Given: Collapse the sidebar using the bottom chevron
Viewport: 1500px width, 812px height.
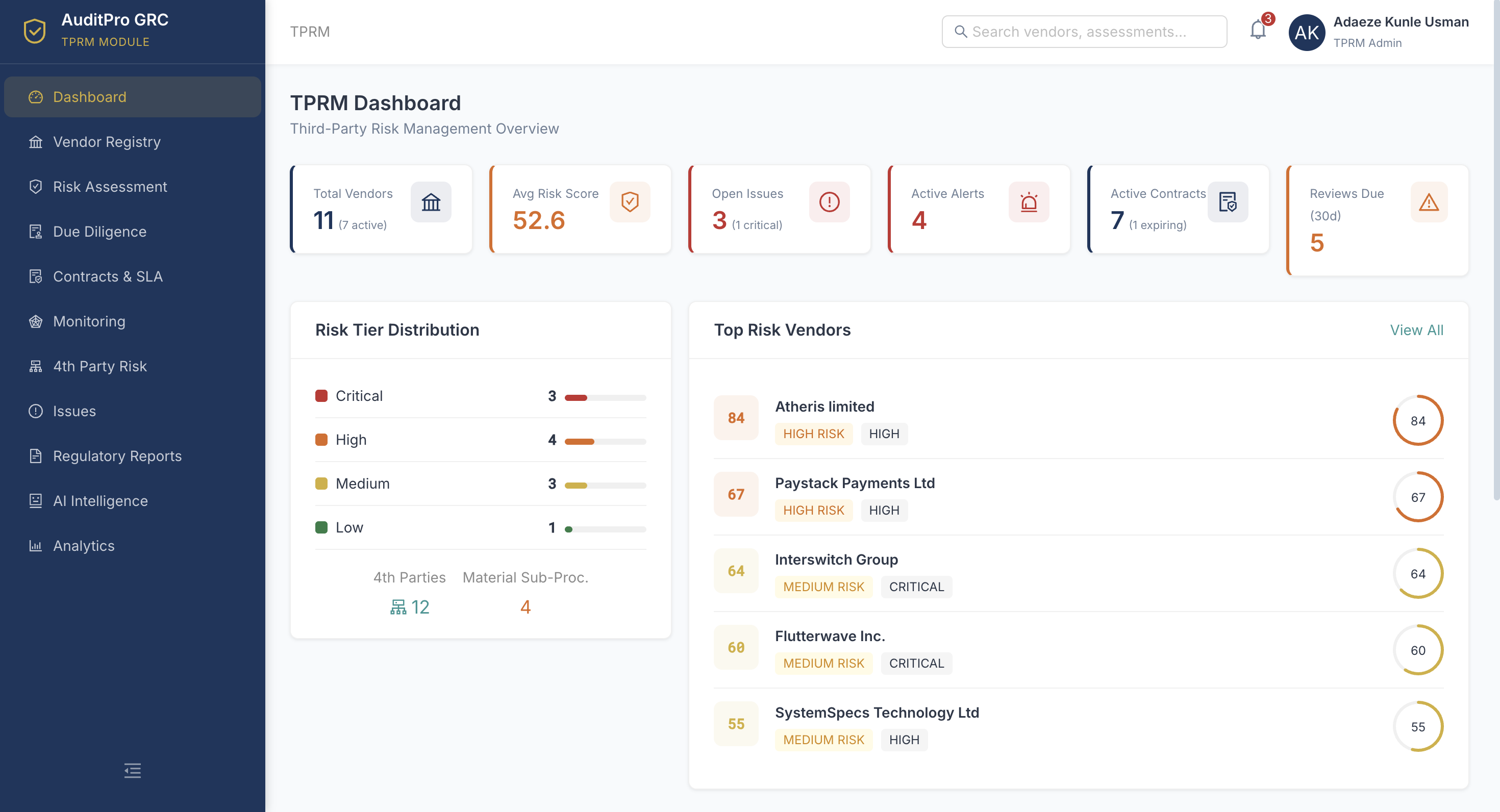Looking at the screenshot, I should coord(132,770).
